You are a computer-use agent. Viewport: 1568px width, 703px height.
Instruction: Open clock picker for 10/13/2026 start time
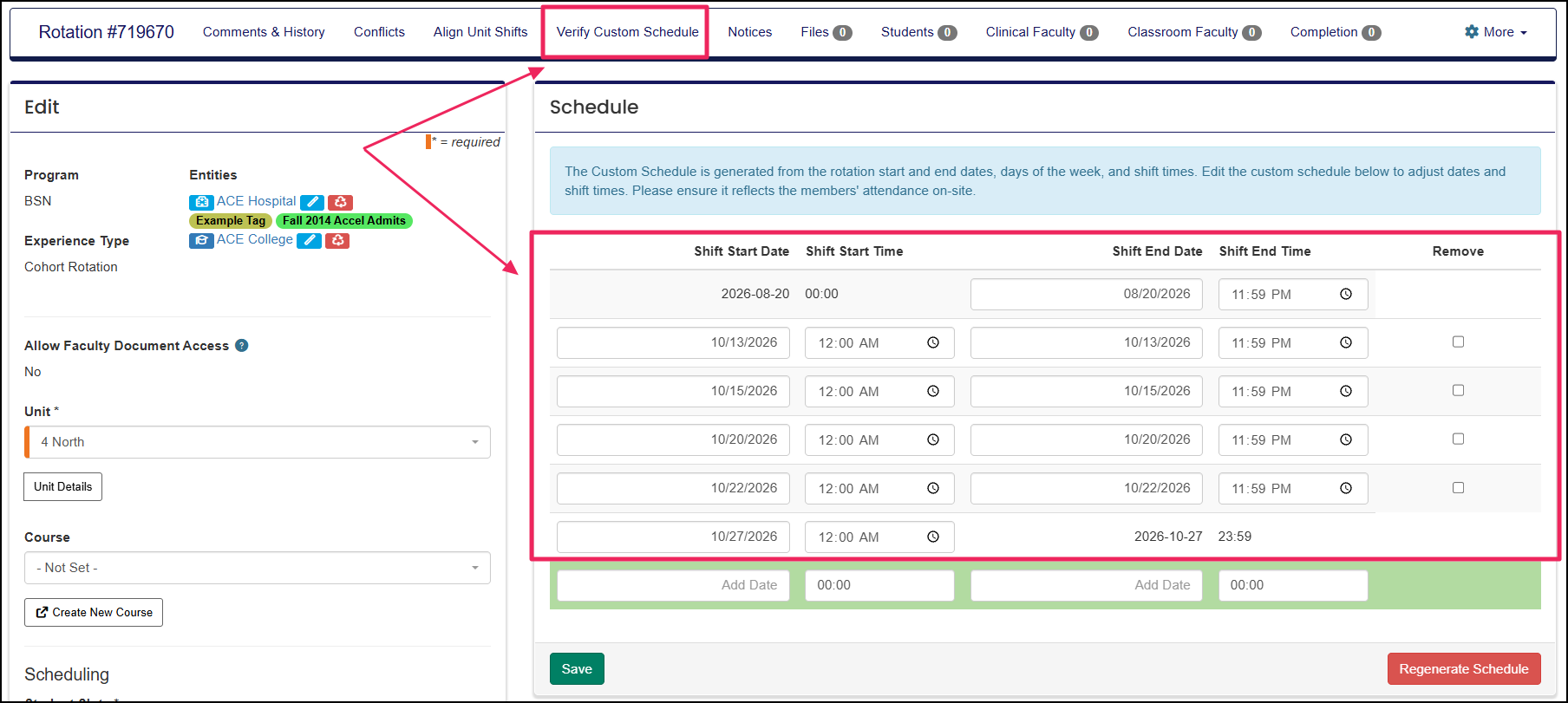(x=933, y=342)
